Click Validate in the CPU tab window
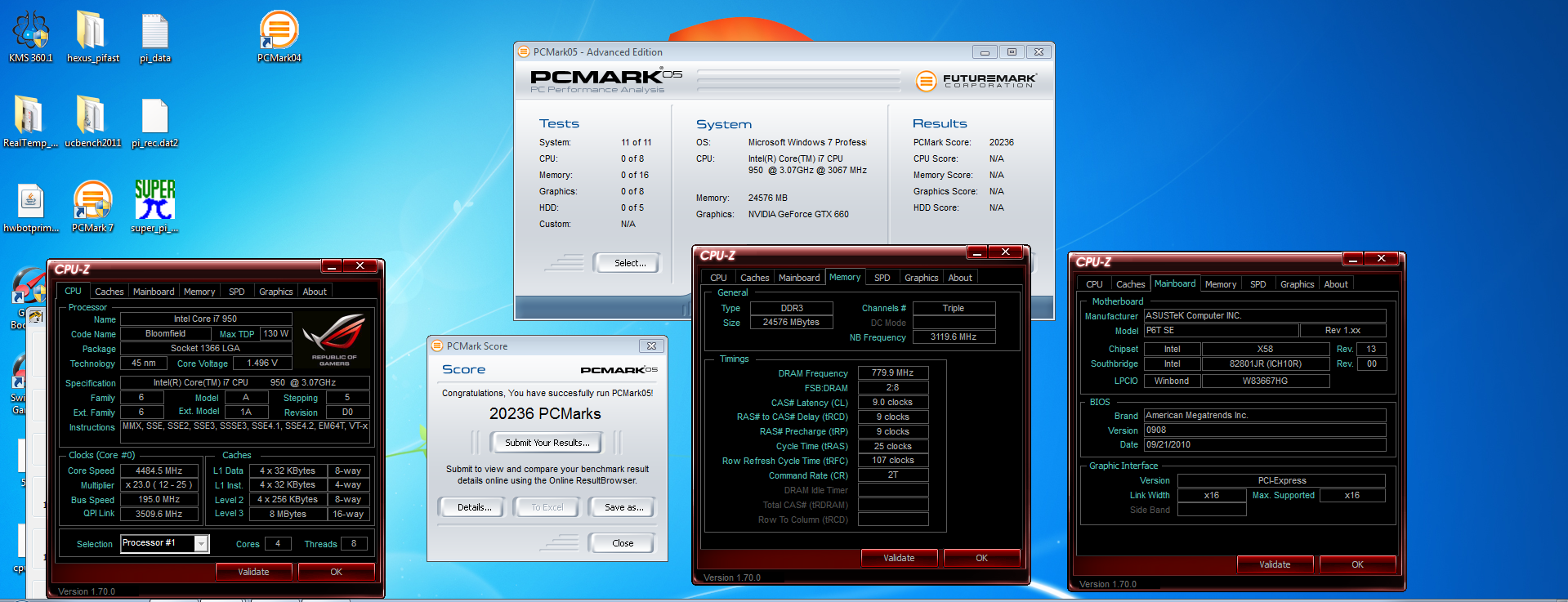 tap(253, 572)
